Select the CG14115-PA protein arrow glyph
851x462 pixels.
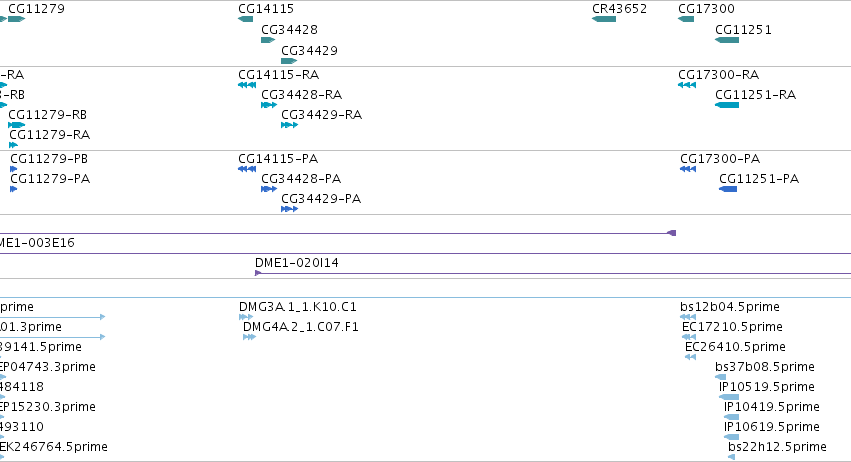tap(247, 169)
